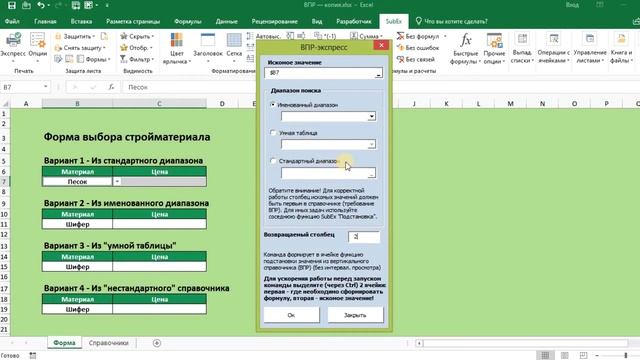Open the Выпад. списки dropdown lists menu
This screenshot has width=640, height=360.
tap(522, 48)
